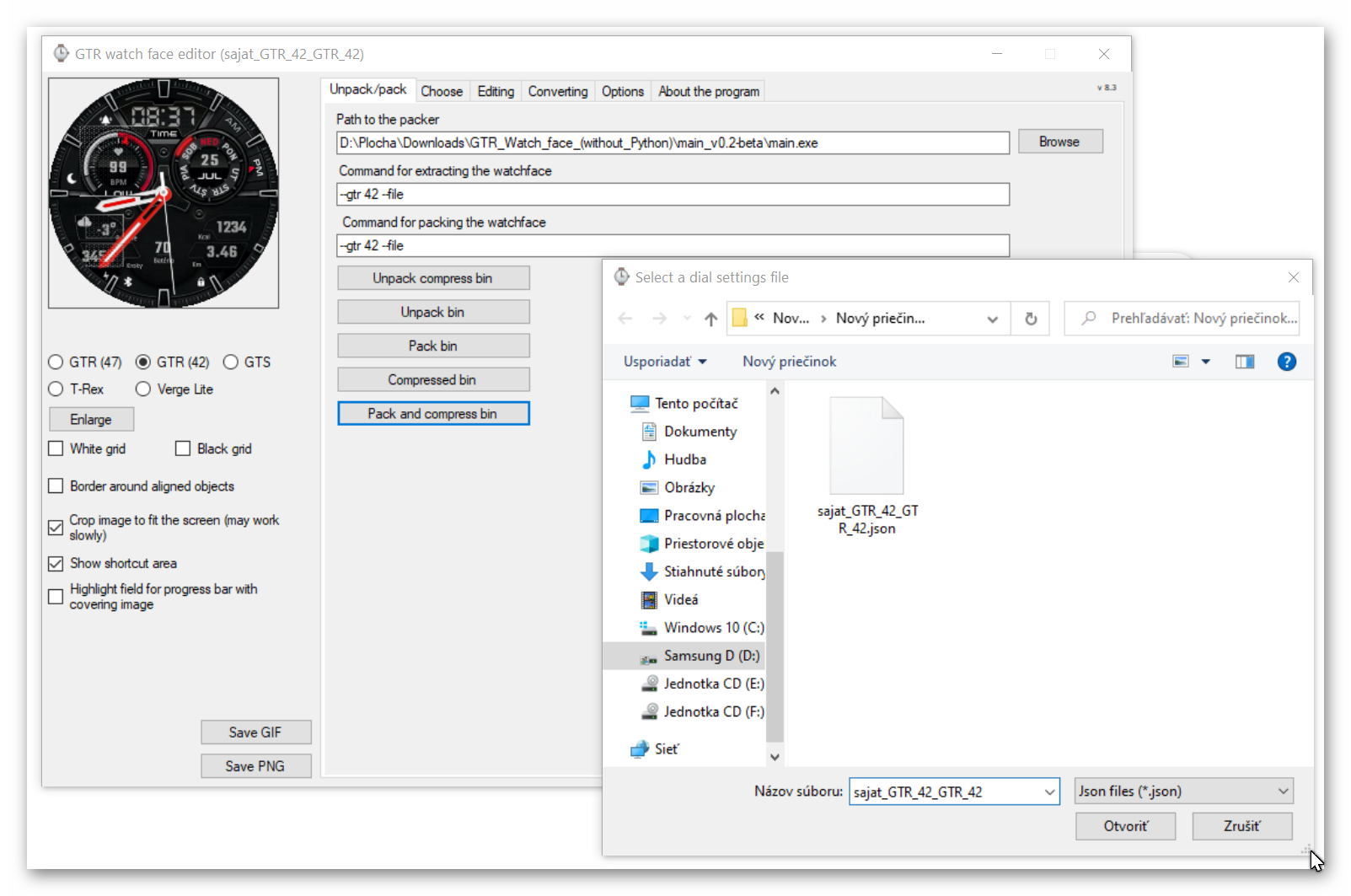
Task: Click the Pracovná plocha desktop icon
Action: click(x=649, y=516)
